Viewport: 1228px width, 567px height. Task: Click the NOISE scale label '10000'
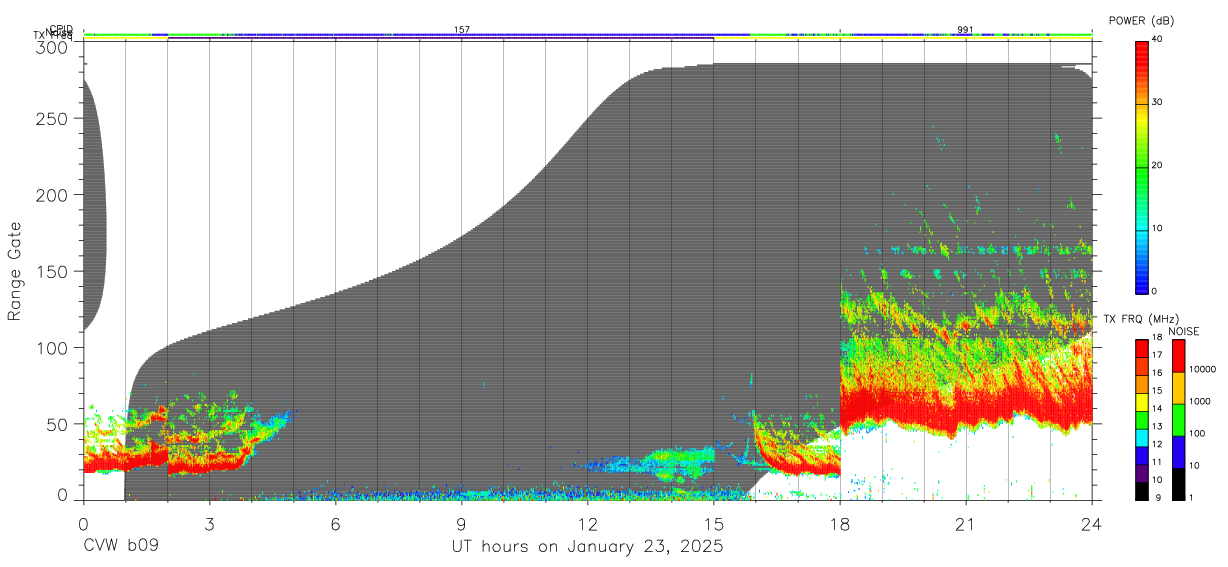tap(1203, 371)
